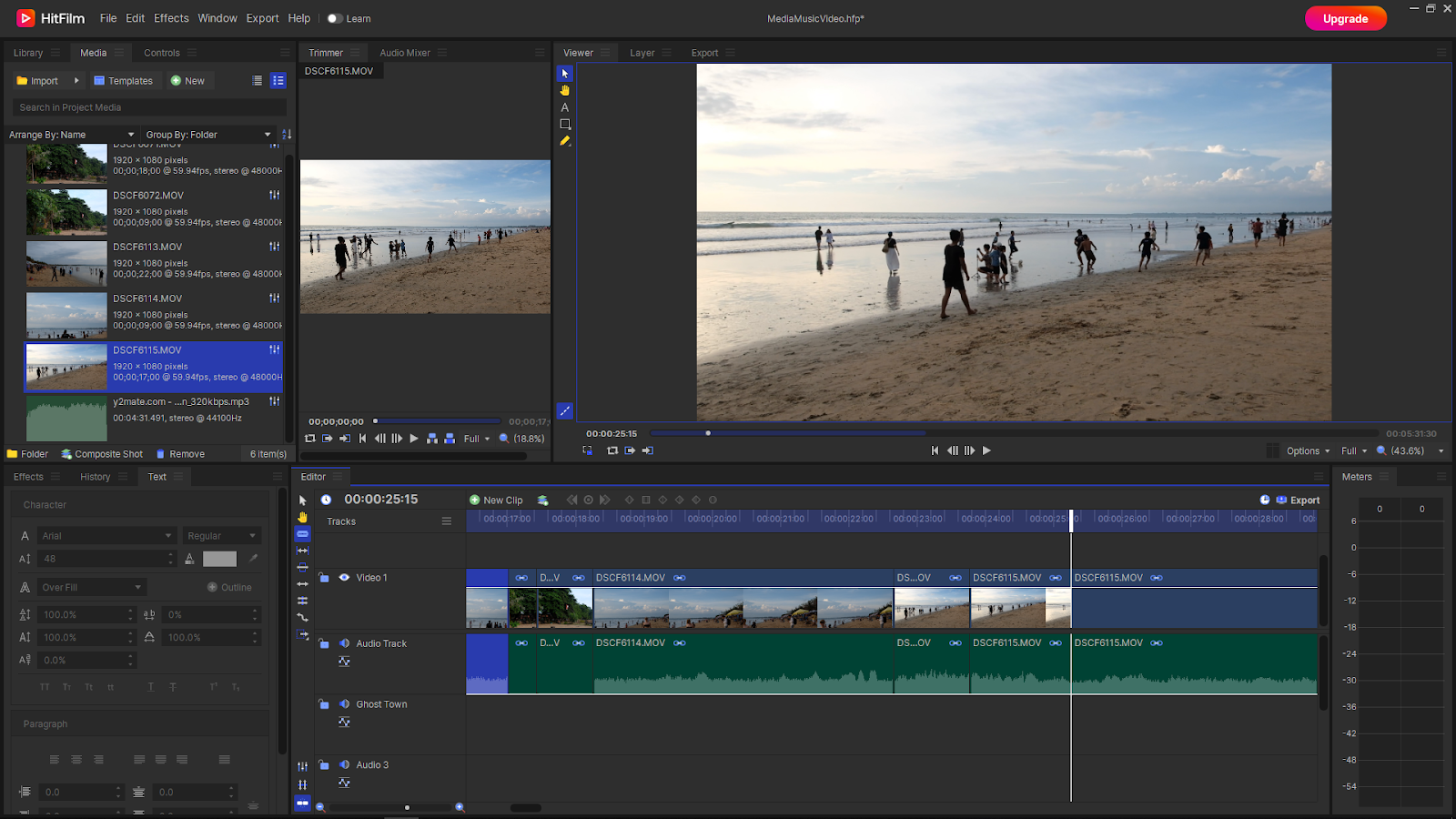The height and width of the screenshot is (819, 1456).
Task: Lock the Audio 3 track
Action: point(323,764)
